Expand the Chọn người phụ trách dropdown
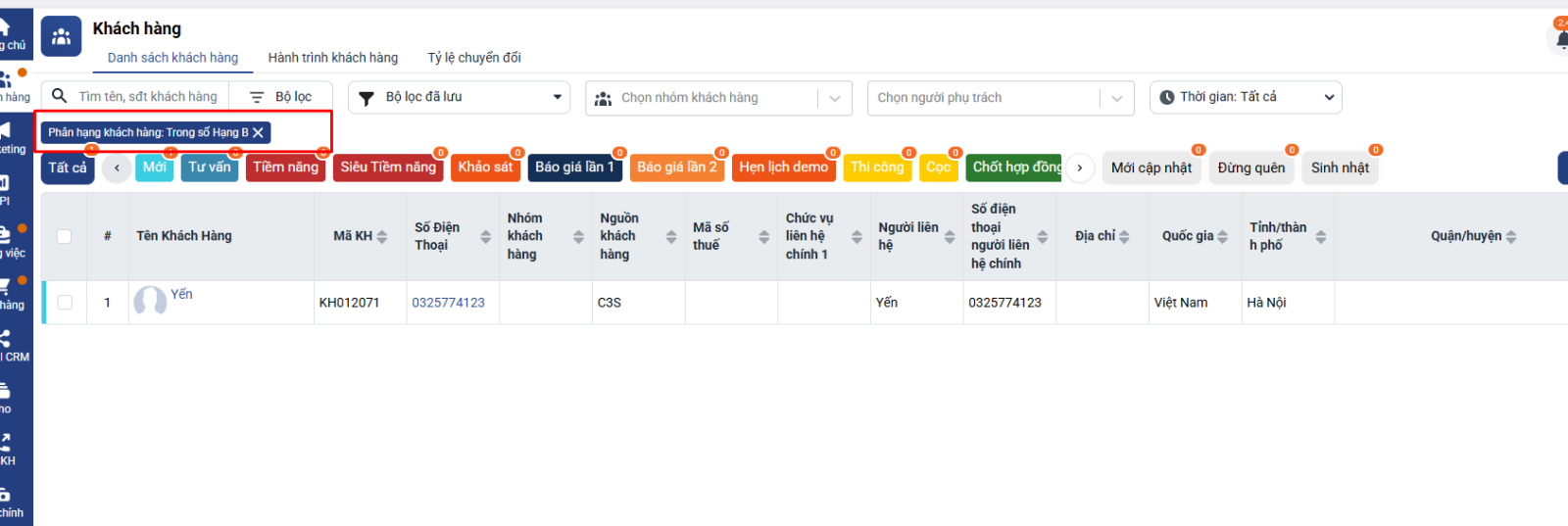This screenshot has width=1568, height=526. point(1116,98)
